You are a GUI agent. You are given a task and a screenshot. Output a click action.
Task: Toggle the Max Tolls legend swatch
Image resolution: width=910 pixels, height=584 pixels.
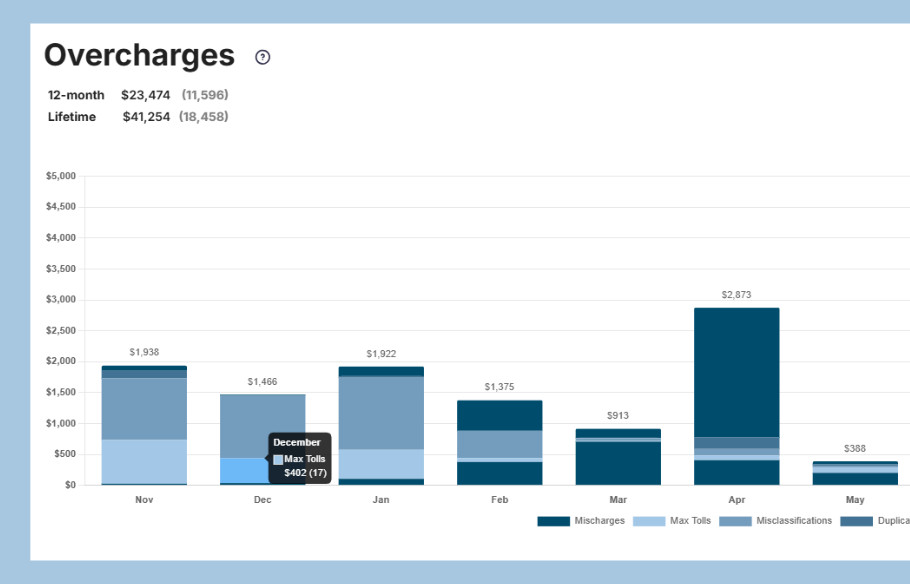tap(649, 521)
